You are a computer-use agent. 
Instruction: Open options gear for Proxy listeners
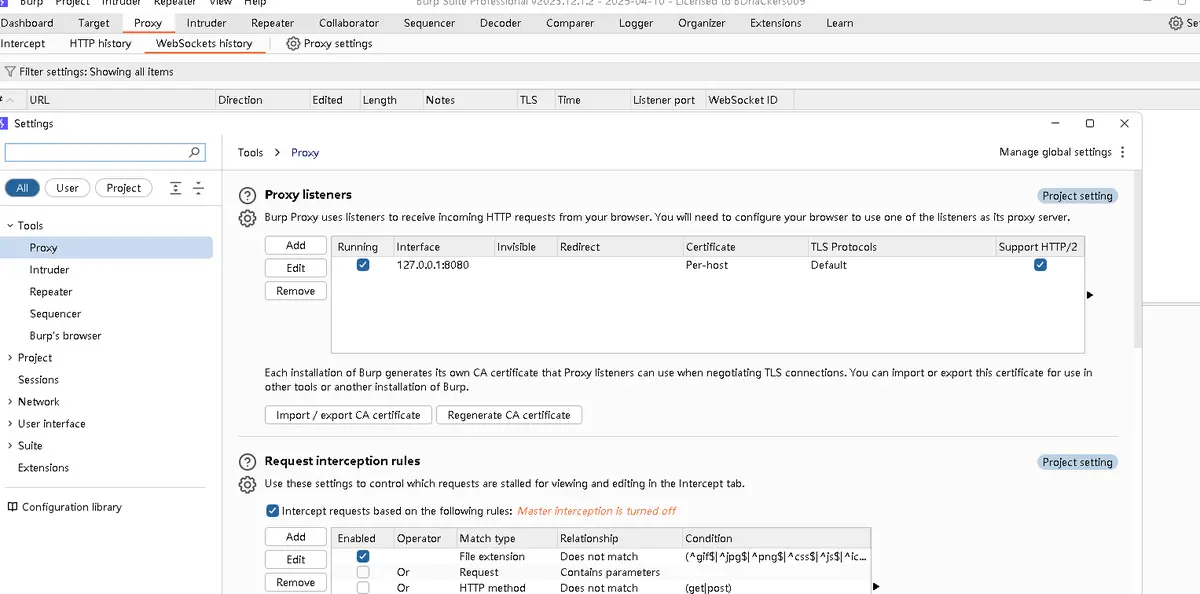coord(247,218)
